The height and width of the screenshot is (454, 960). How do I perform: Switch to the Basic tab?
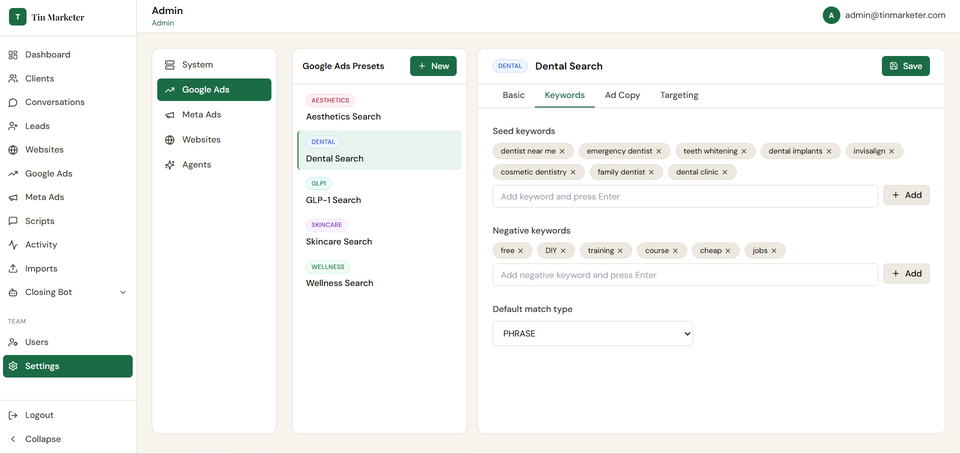pos(514,95)
